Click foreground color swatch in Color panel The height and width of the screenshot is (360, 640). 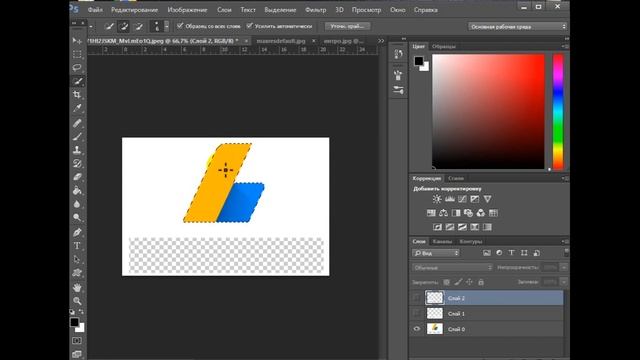(419, 61)
